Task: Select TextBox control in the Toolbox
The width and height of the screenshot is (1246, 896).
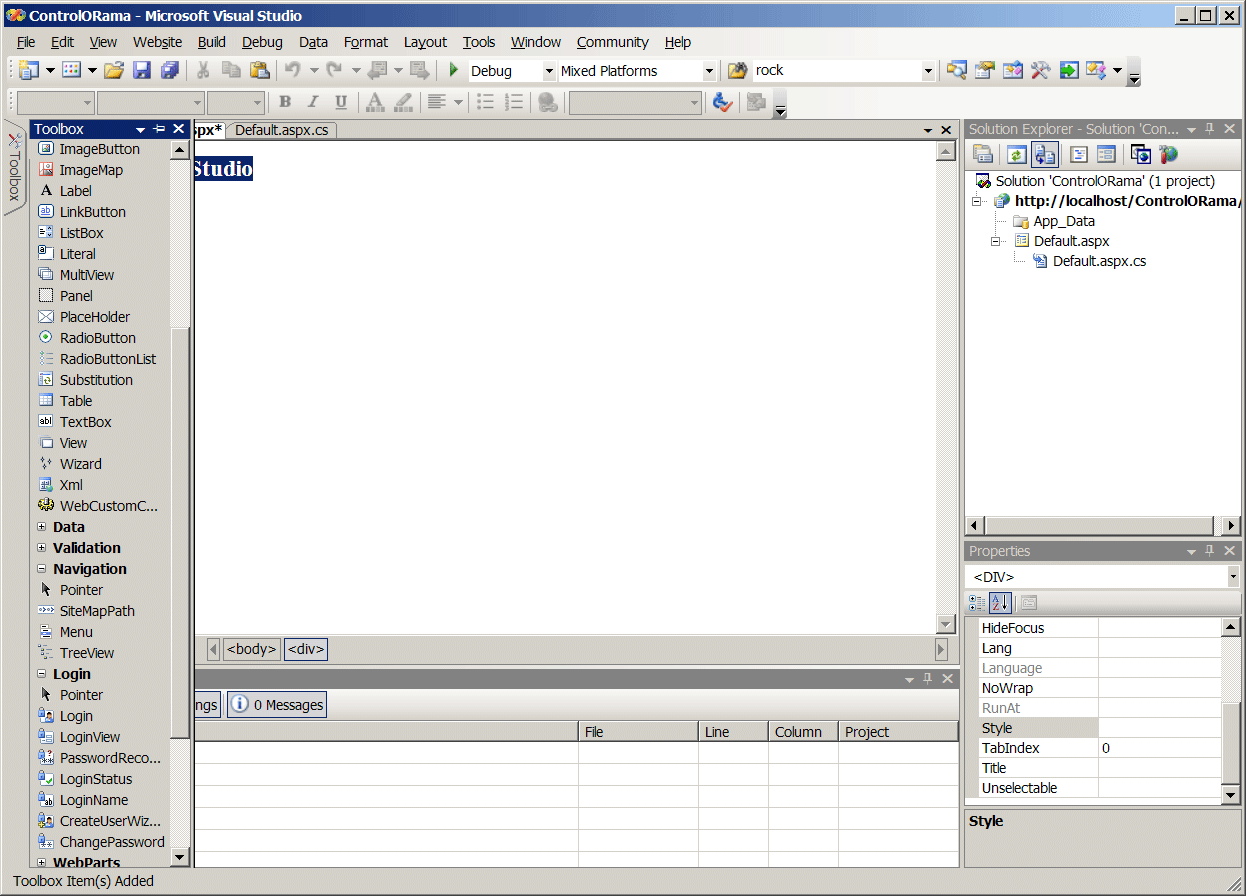Action: tap(85, 422)
